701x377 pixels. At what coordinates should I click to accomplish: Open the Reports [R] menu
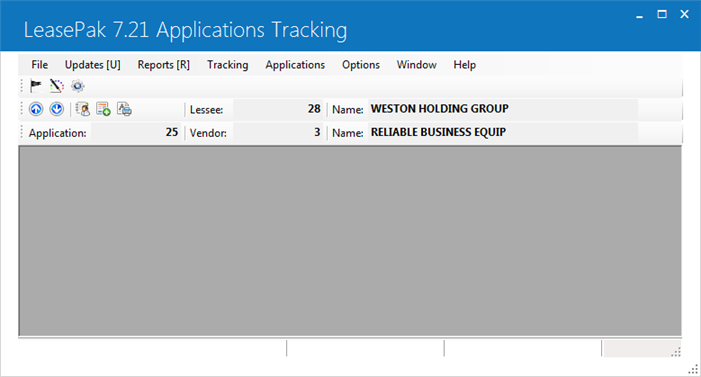(164, 65)
